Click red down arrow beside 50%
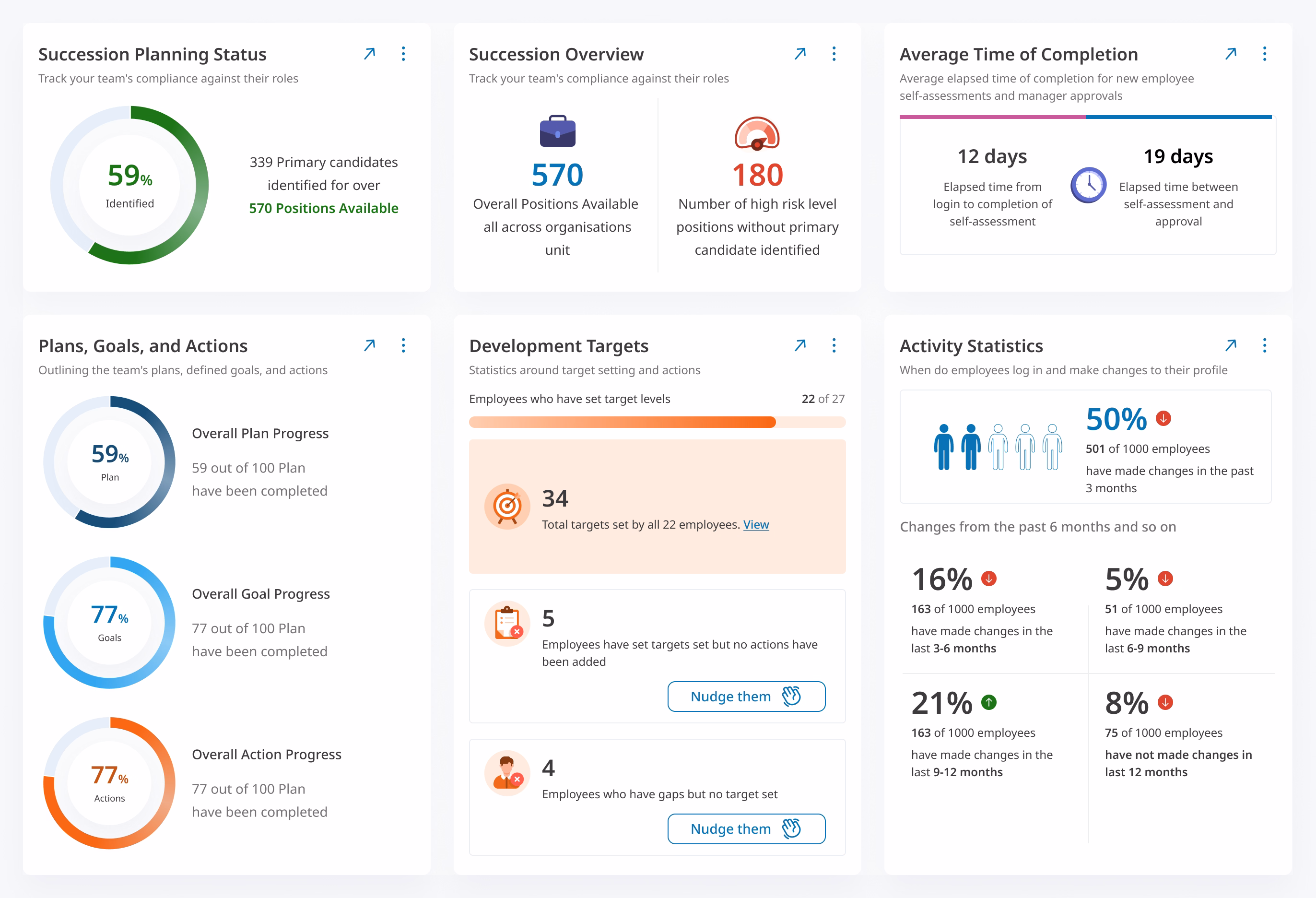The image size is (1316, 898). pos(1163,418)
